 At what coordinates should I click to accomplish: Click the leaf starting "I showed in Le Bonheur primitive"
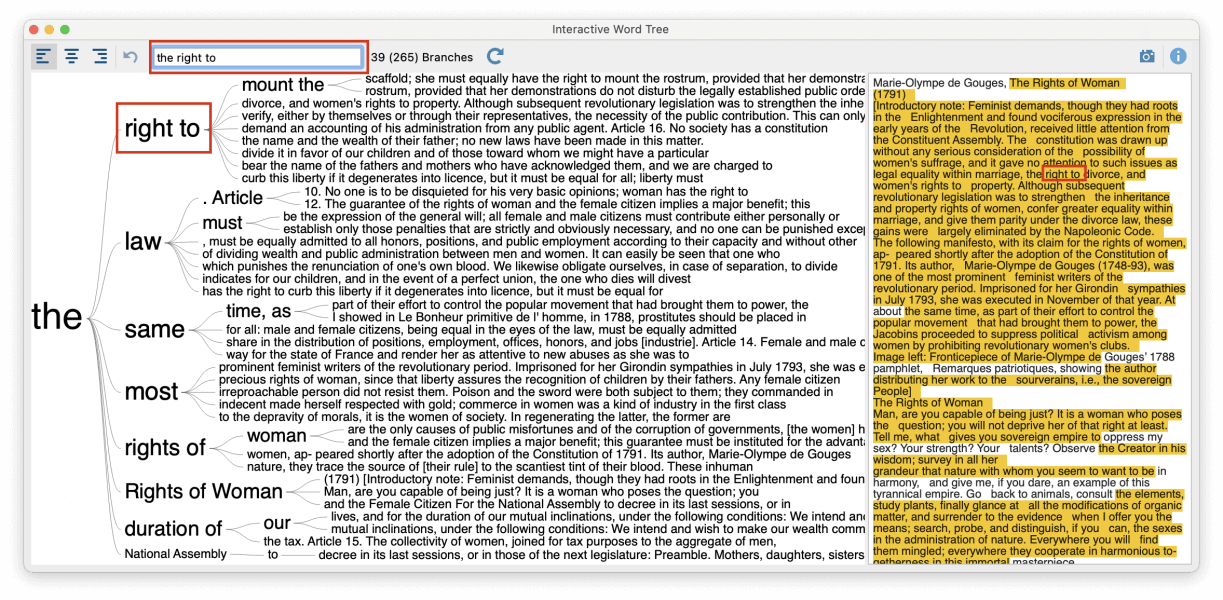[569, 317]
